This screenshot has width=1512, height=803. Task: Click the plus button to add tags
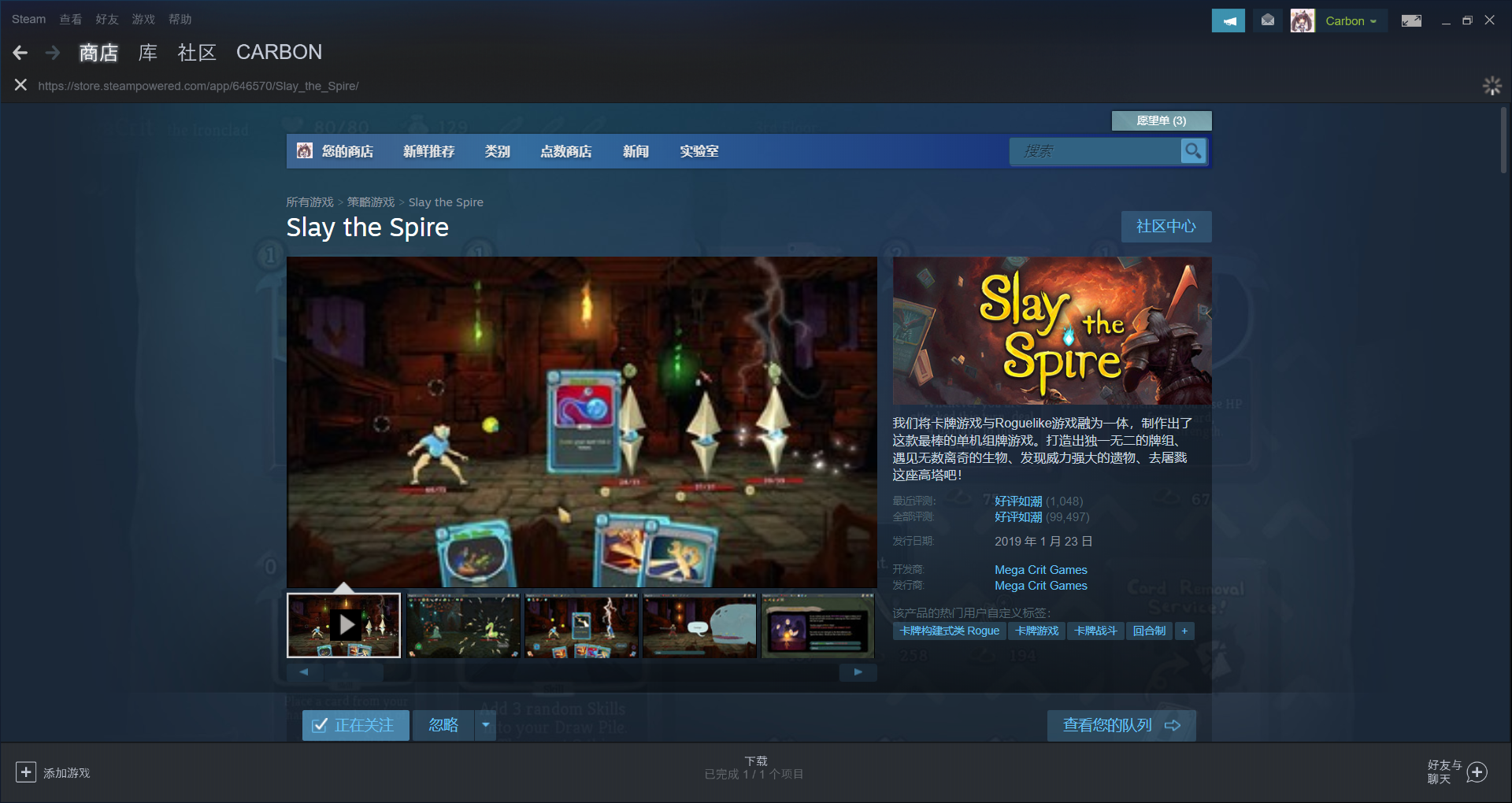(1184, 631)
